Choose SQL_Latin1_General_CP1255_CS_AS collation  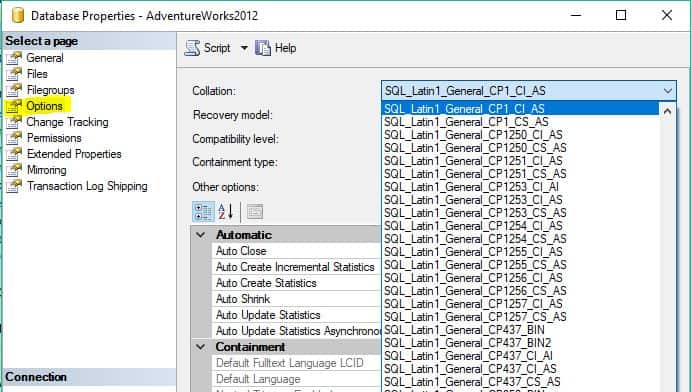[520, 265]
